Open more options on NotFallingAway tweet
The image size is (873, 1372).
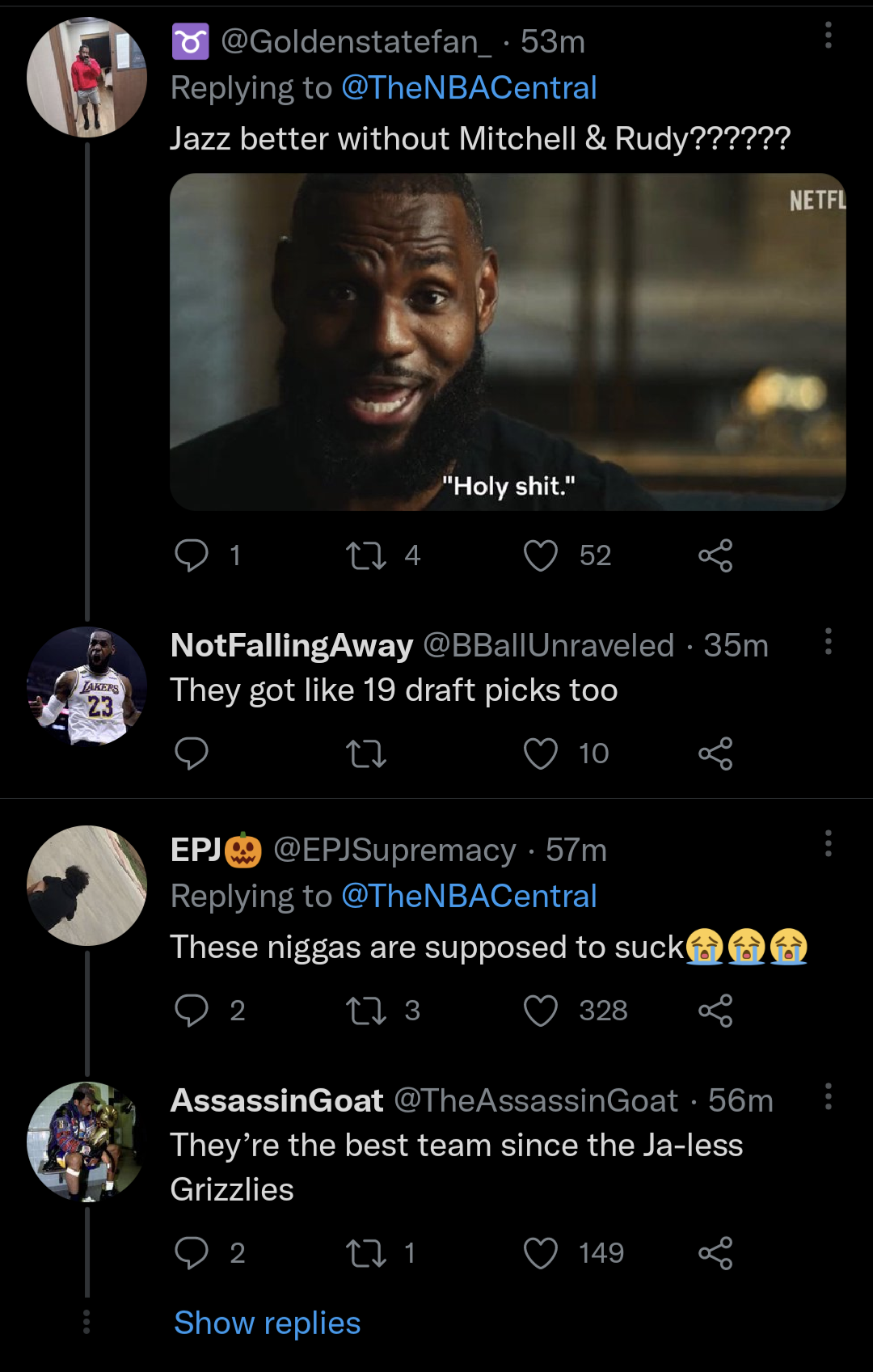pyautogui.click(x=828, y=641)
